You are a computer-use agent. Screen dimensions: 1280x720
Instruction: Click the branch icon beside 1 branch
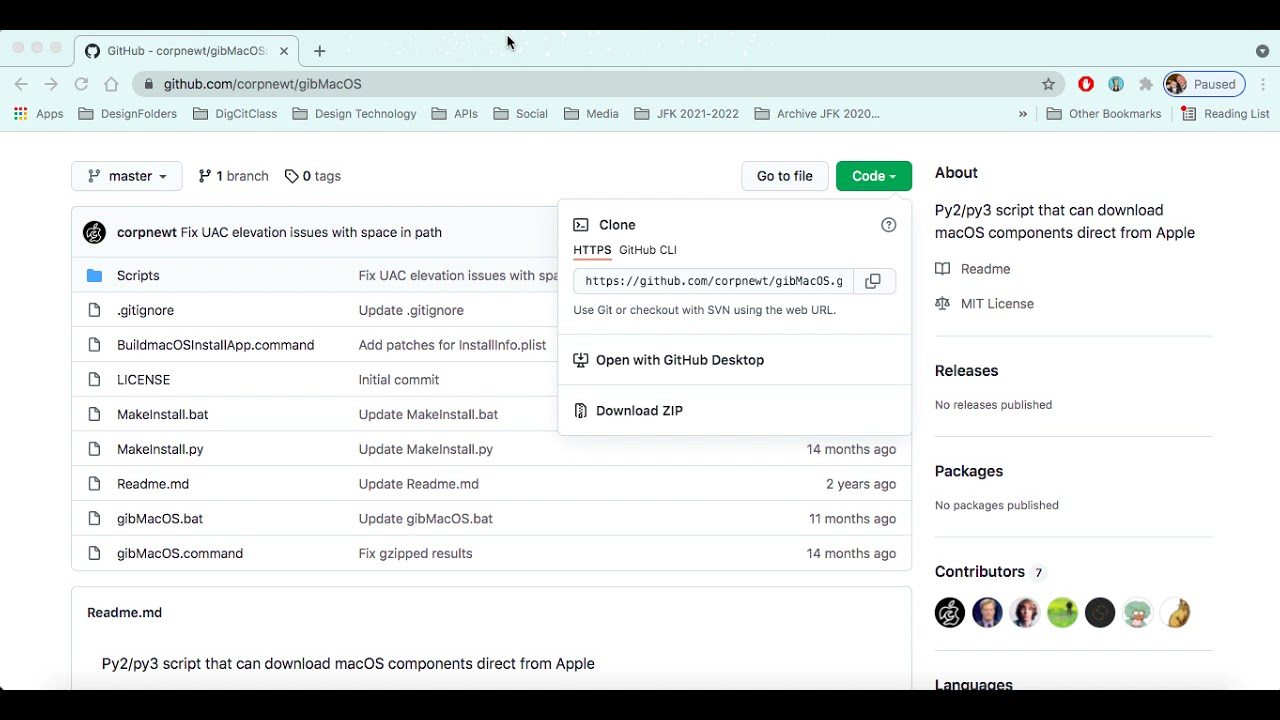tap(205, 176)
